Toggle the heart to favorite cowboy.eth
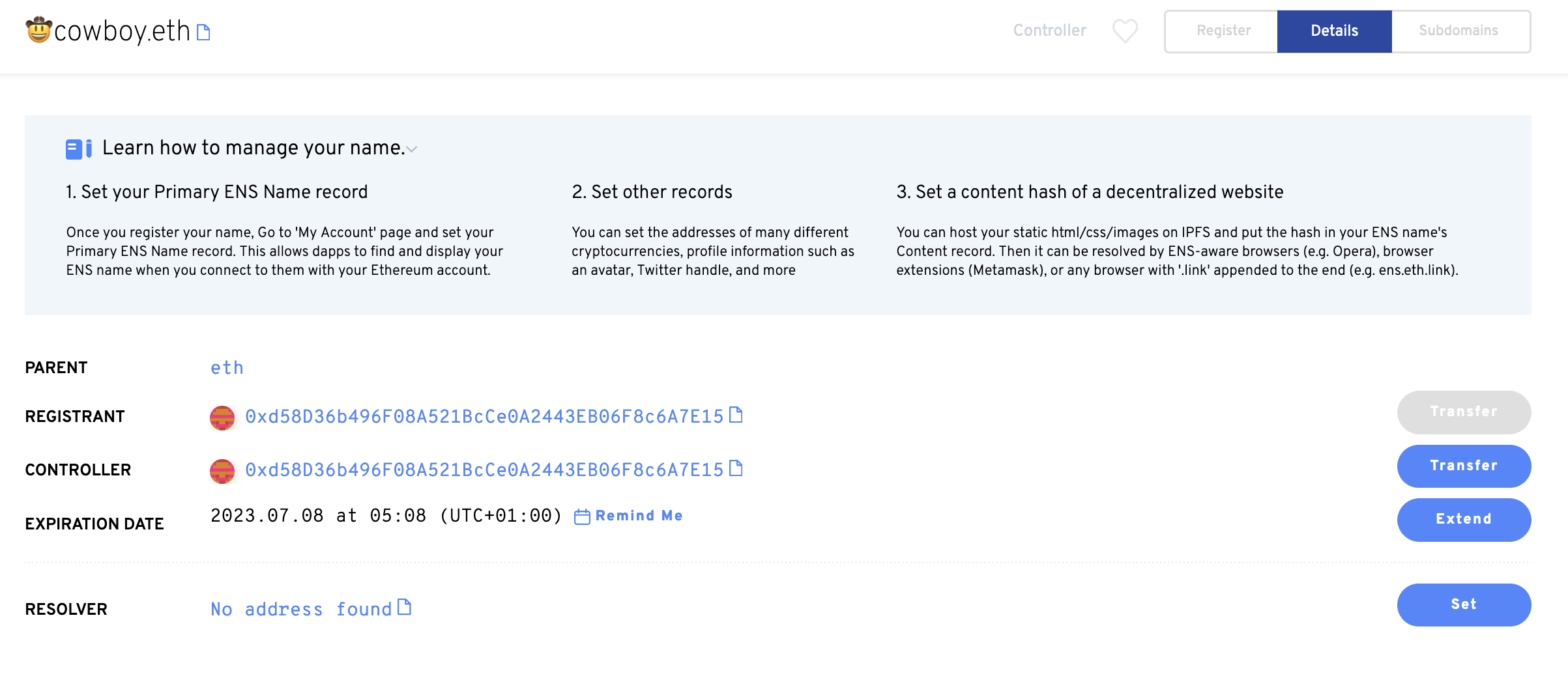 (1124, 30)
